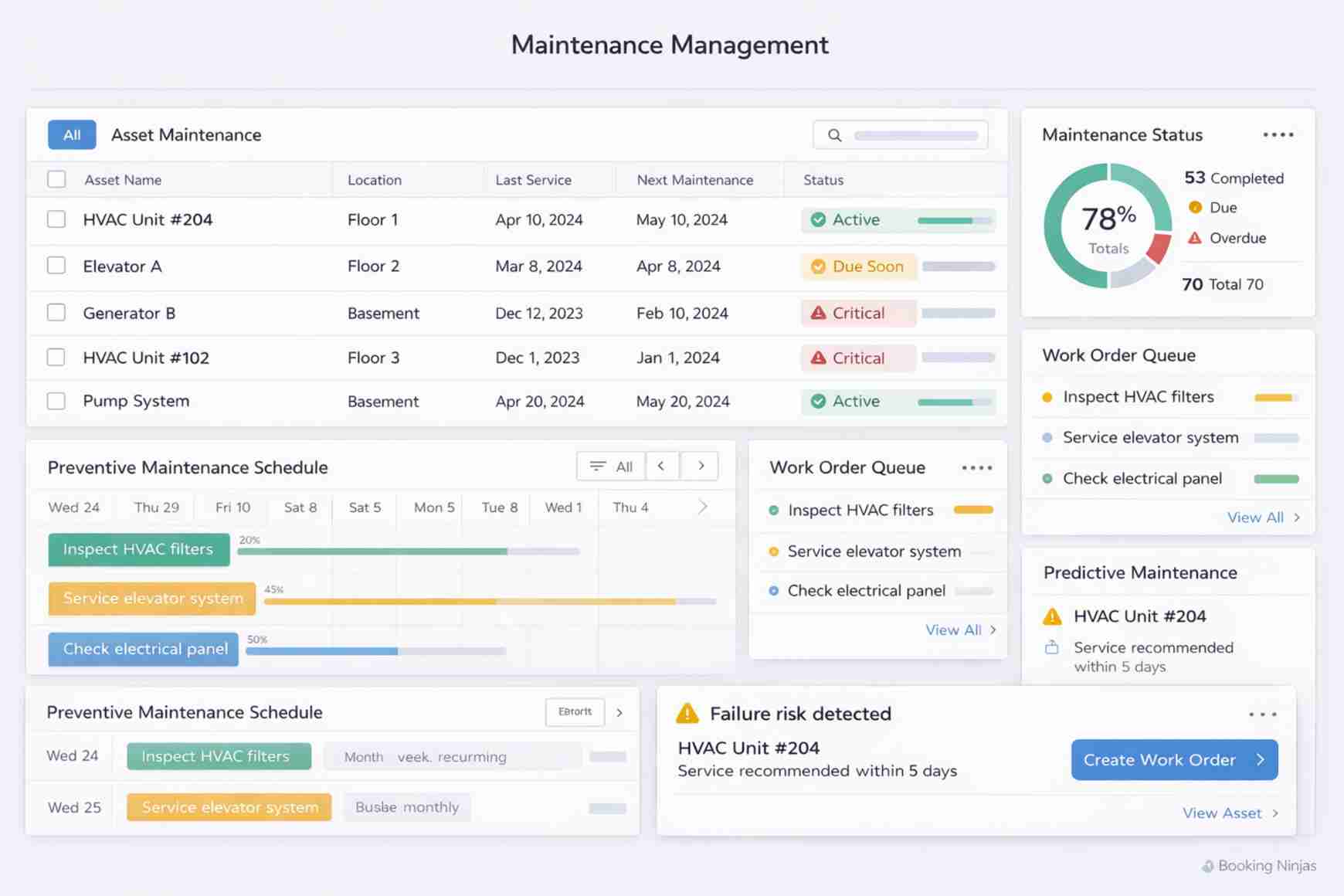
Task: Open View Asset from the failure risk card
Action: [x=1221, y=813]
